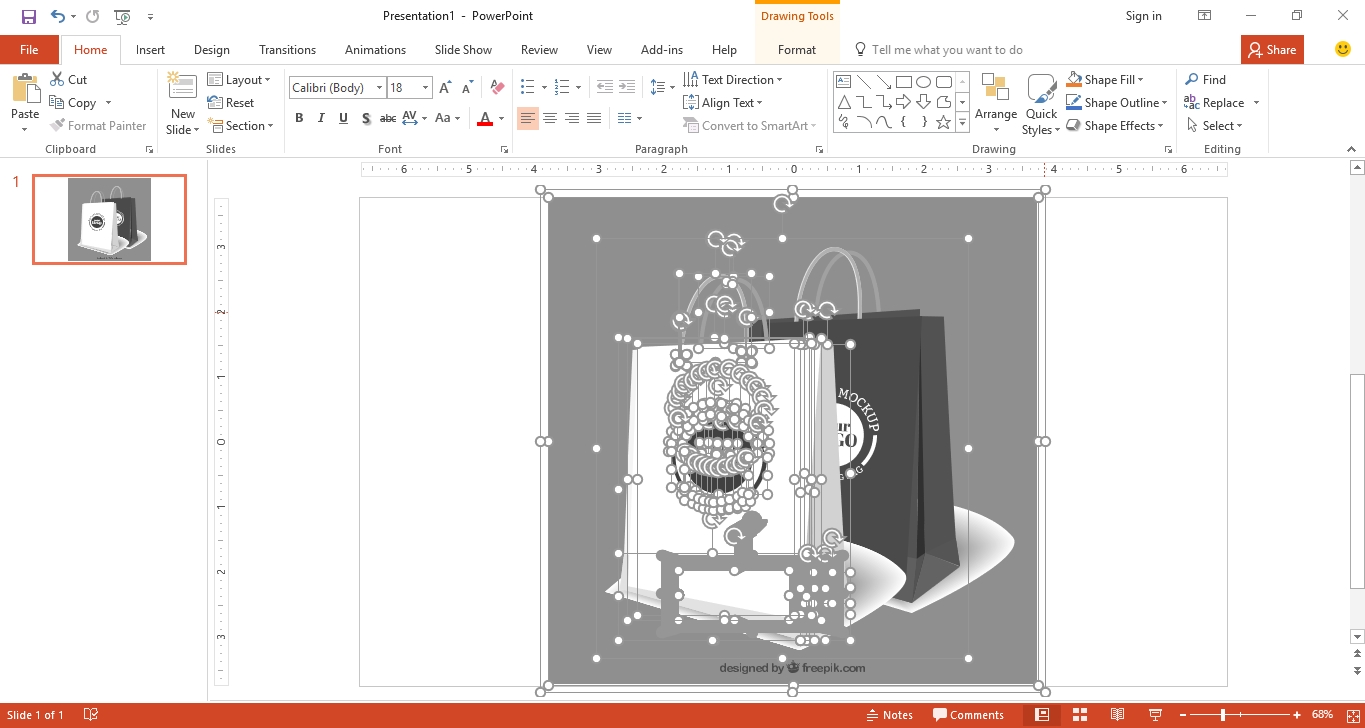This screenshot has height=728, width=1365.
Task: Select slide 1 thumbnail in the pane
Action: pos(109,219)
